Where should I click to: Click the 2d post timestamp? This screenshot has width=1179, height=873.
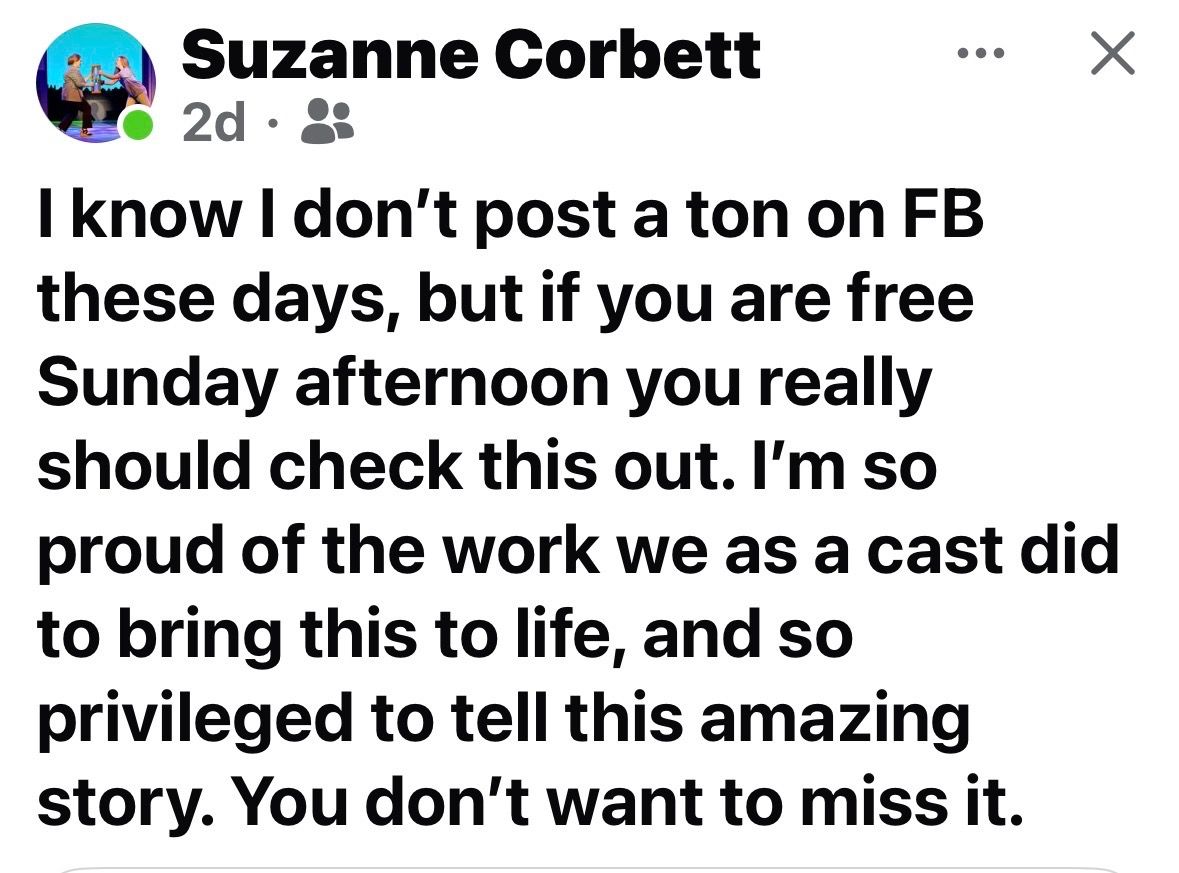click(214, 123)
